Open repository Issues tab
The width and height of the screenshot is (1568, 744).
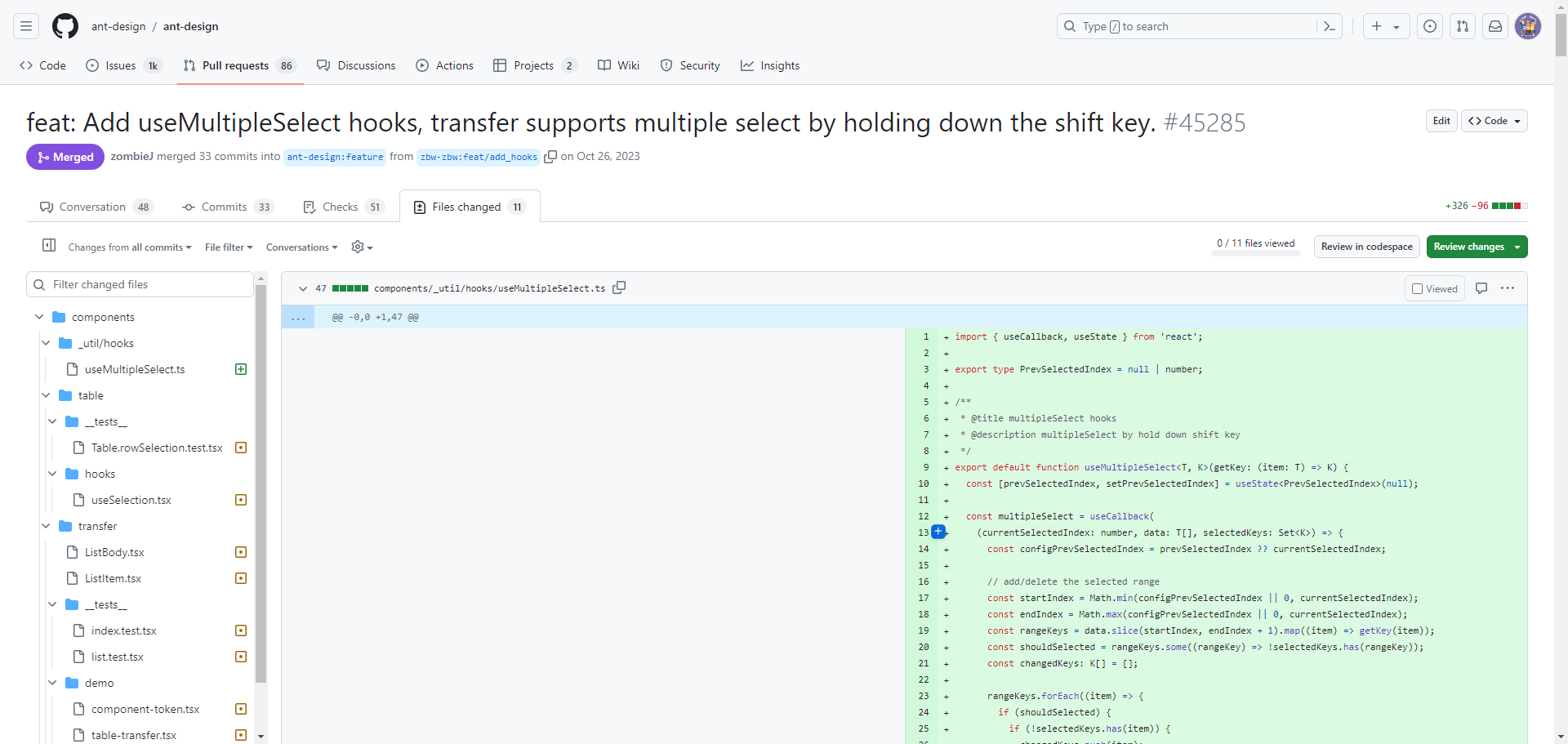[123, 65]
